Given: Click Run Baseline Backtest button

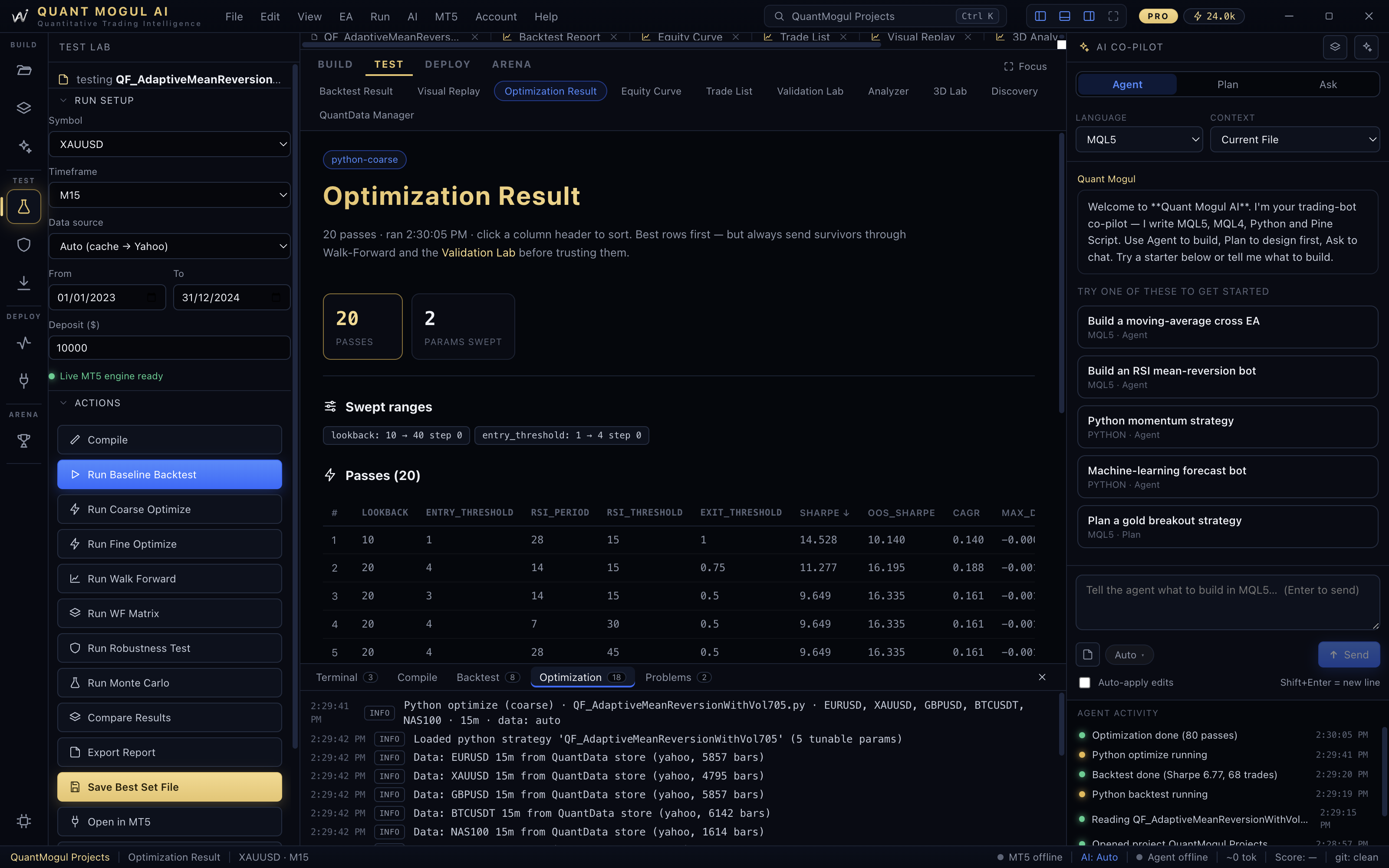Looking at the screenshot, I should pos(169,475).
